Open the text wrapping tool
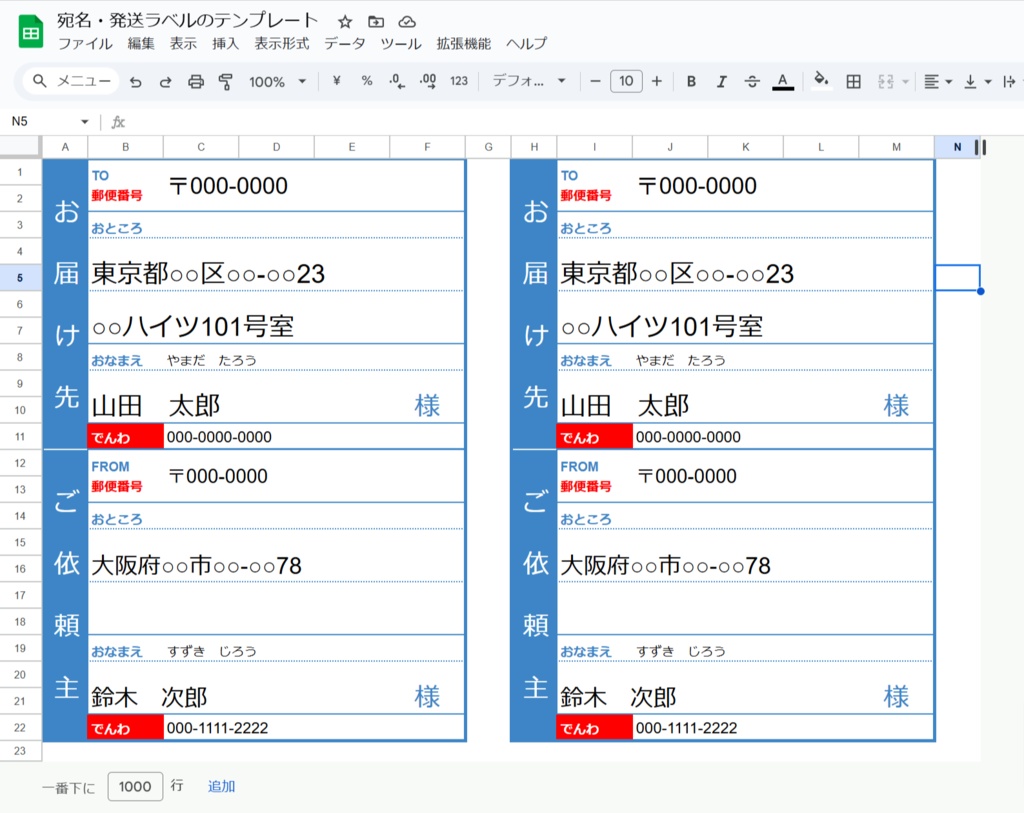This screenshot has height=813, width=1024. pos(1010,82)
